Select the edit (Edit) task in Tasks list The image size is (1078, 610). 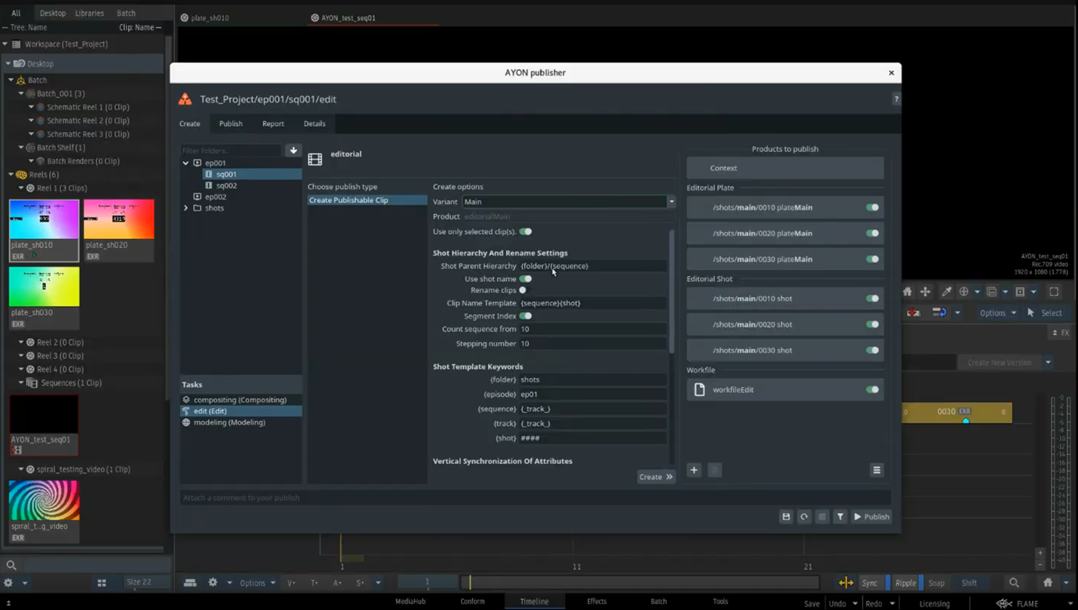(x=241, y=411)
